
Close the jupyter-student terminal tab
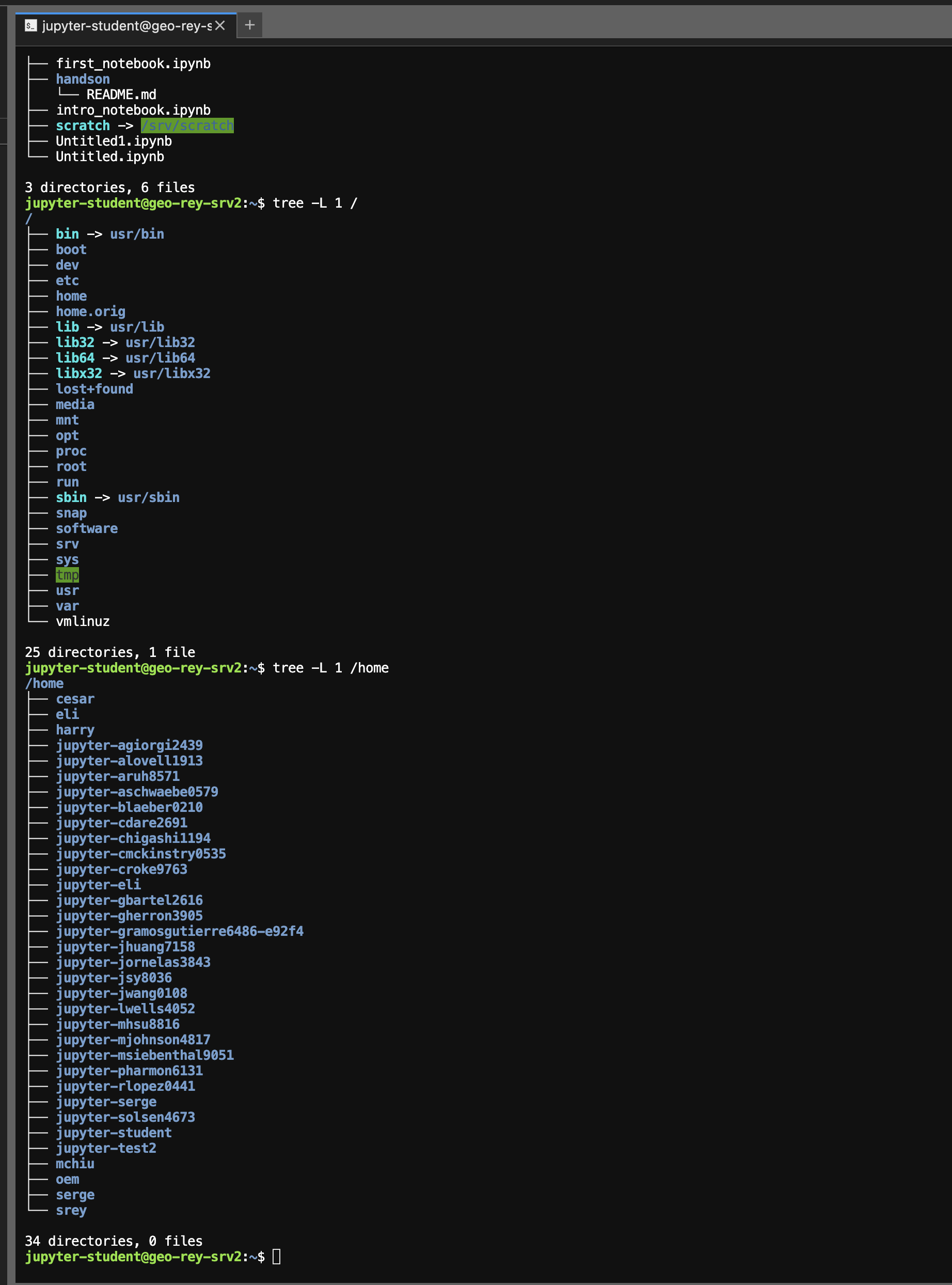220,25
